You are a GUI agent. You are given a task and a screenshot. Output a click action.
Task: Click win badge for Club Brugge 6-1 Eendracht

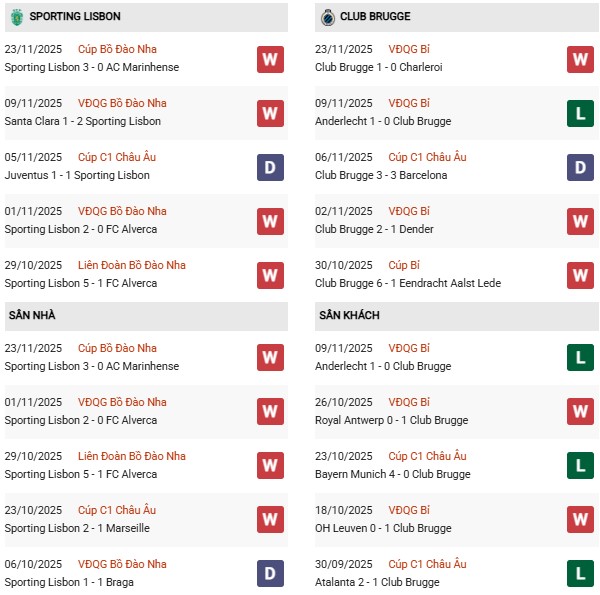click(x=580, y=275)
